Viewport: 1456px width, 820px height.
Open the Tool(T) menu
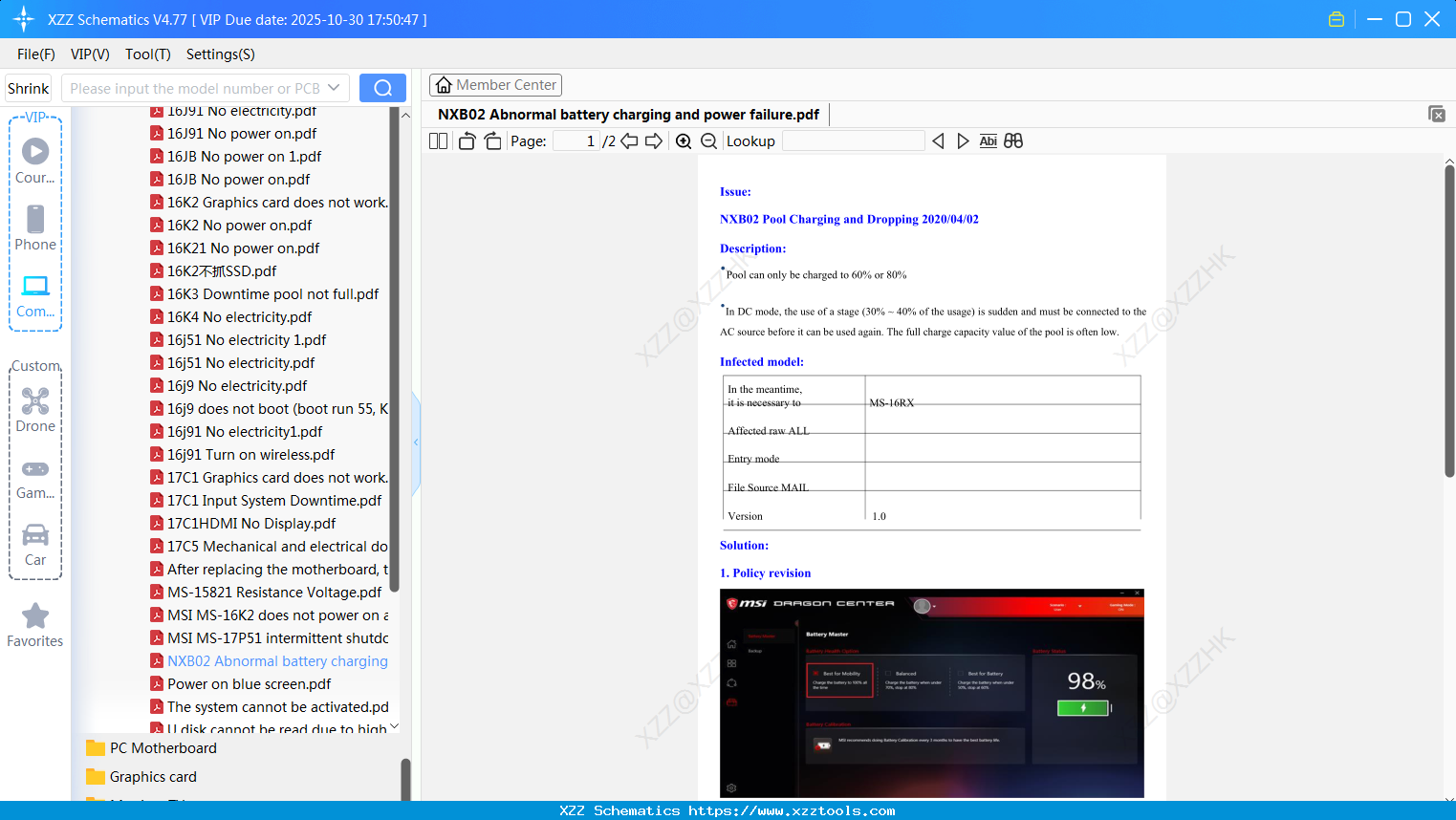point(148,54)
